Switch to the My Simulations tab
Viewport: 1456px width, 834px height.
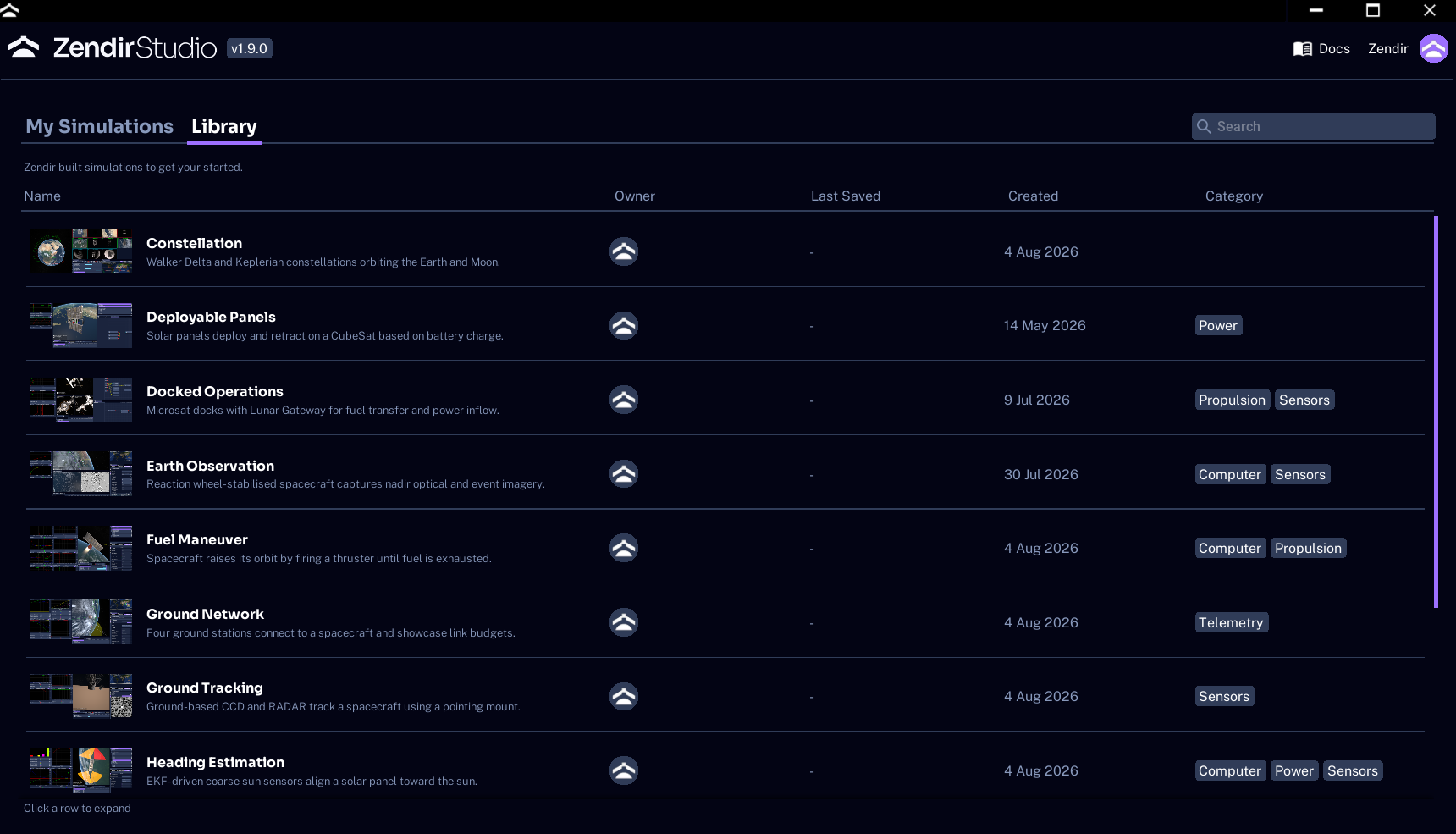(x=100, y=126)
